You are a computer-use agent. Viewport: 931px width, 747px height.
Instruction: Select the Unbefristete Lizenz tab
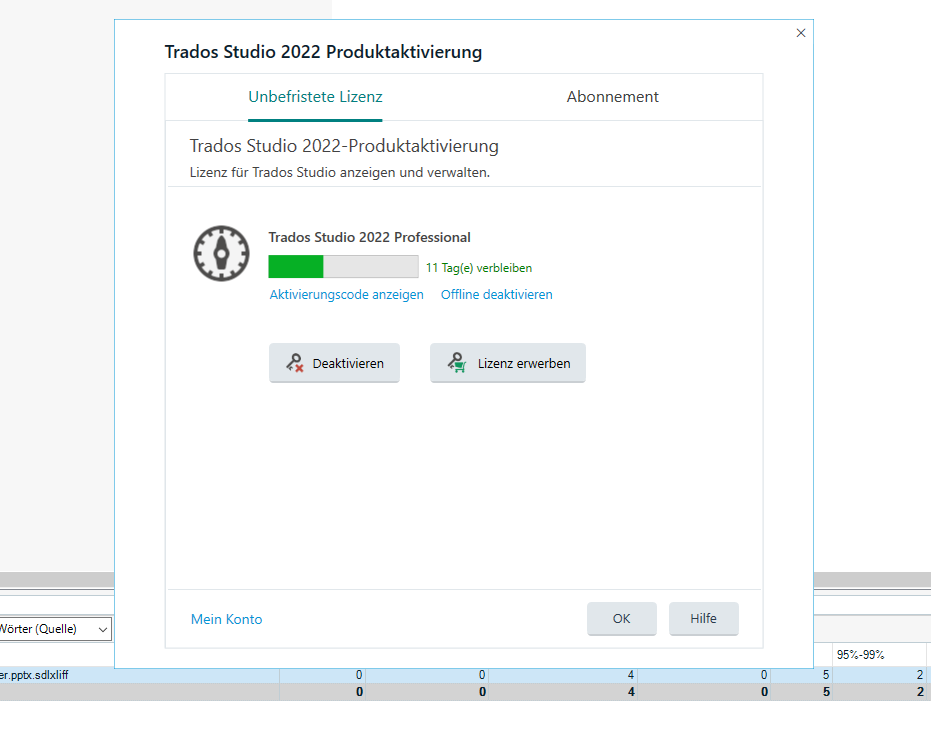(x=315, y=97)
